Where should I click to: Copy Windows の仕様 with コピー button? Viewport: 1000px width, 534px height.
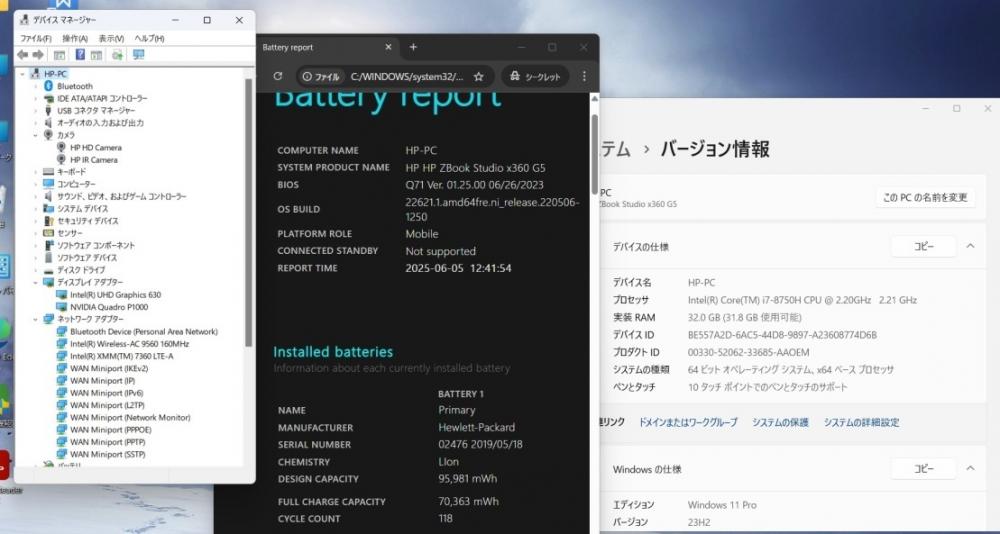[923, 469]
